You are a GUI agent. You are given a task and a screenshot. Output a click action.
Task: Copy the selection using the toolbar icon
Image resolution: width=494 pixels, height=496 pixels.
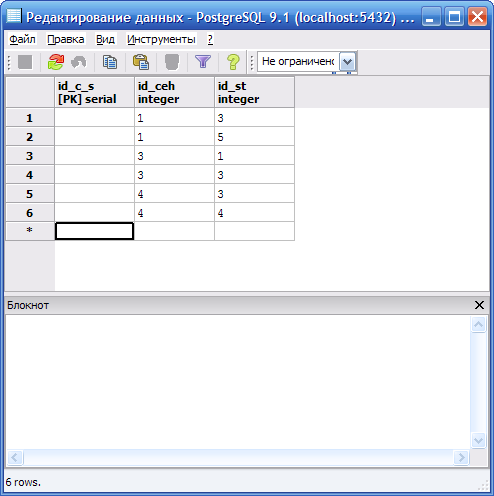pos(110,62)
